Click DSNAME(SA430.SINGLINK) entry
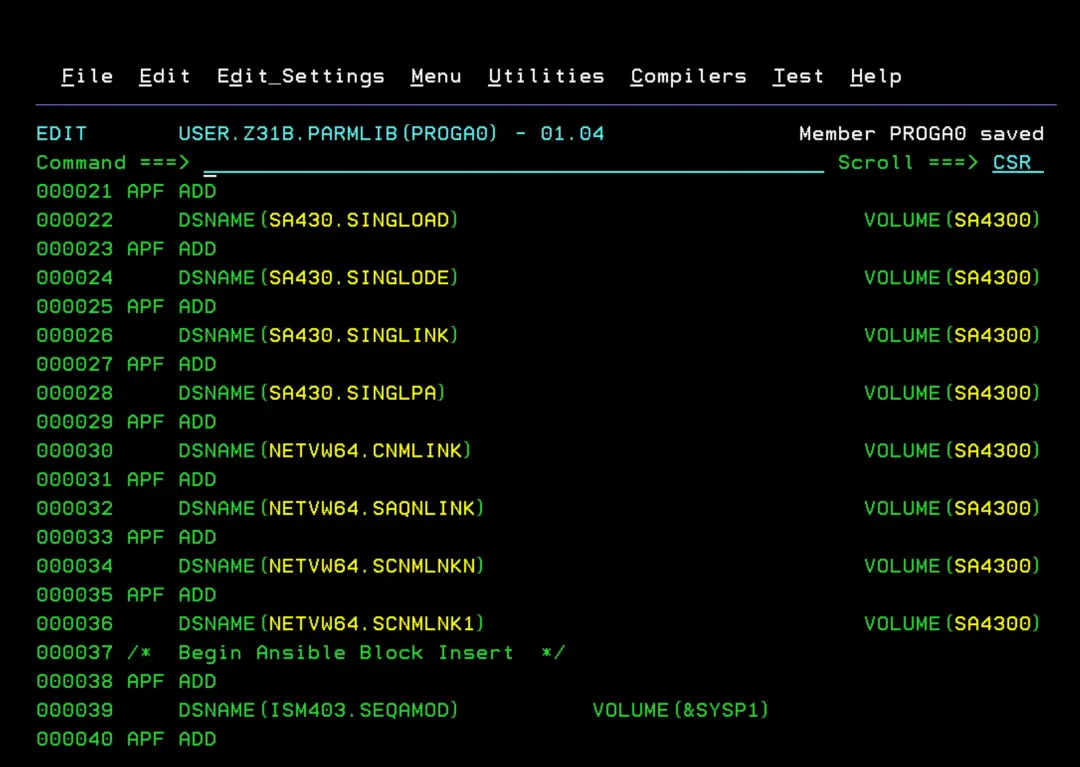Viewport: 1080px width, 767px height. (x=318, y=335)
